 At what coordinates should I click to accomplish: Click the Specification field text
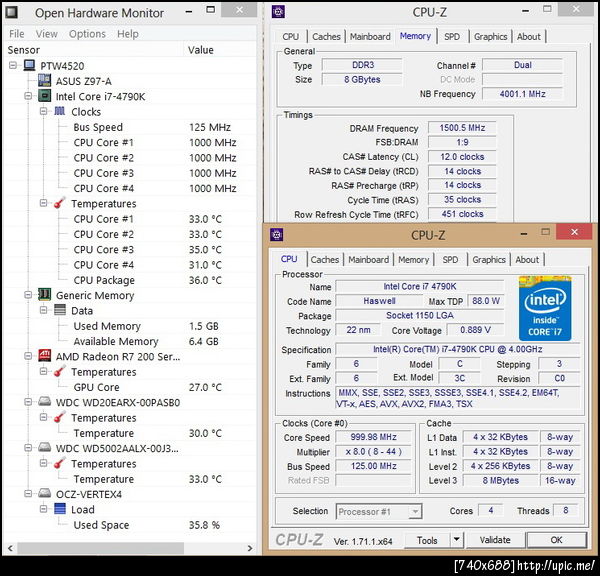coord(457,349)
